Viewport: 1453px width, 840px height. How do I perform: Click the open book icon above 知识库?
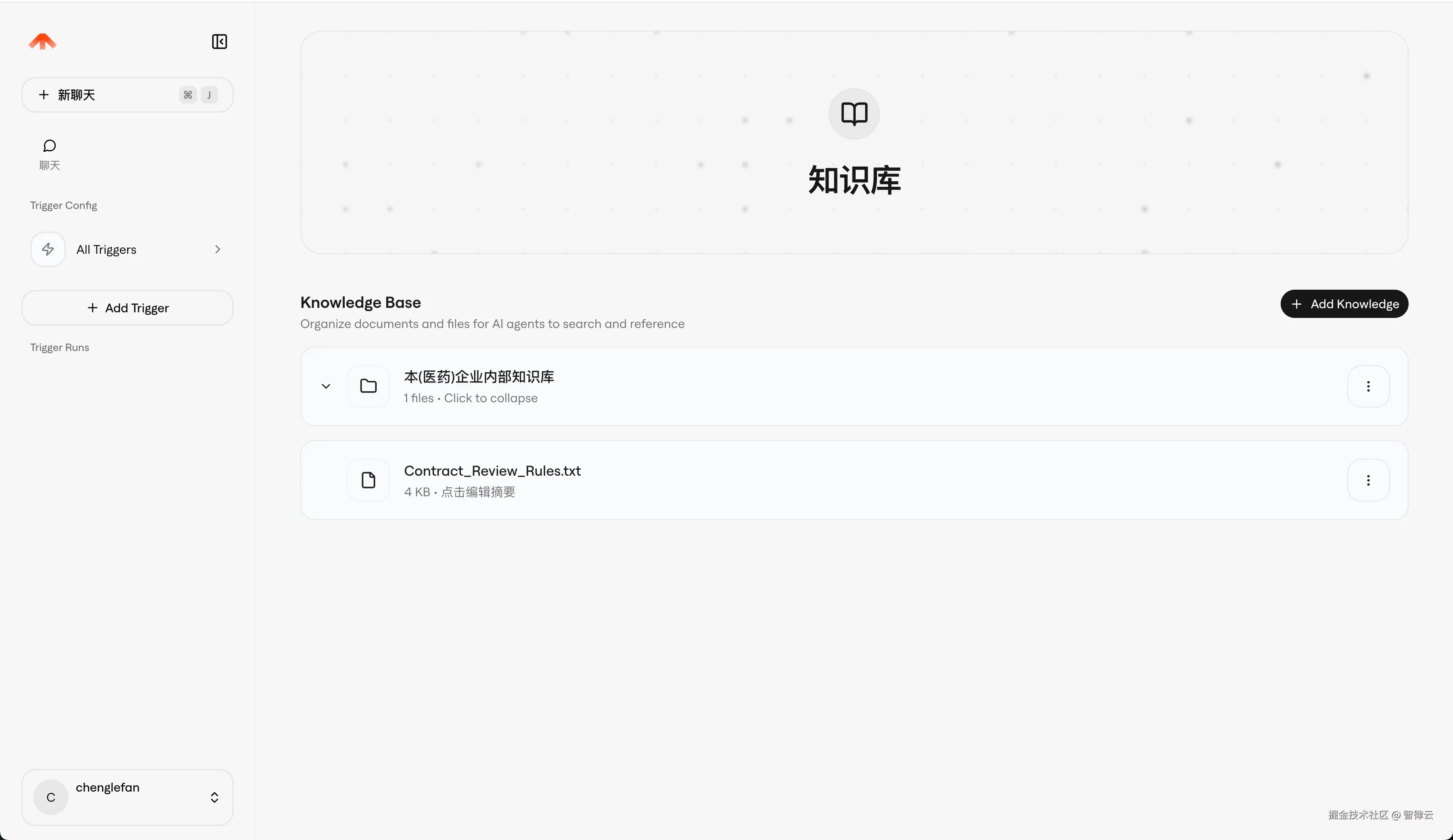[x=854, y=114]
